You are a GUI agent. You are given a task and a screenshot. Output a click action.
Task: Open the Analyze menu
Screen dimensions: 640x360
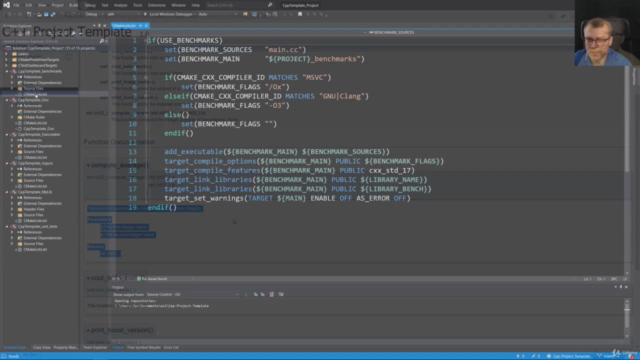coord(120,5)
